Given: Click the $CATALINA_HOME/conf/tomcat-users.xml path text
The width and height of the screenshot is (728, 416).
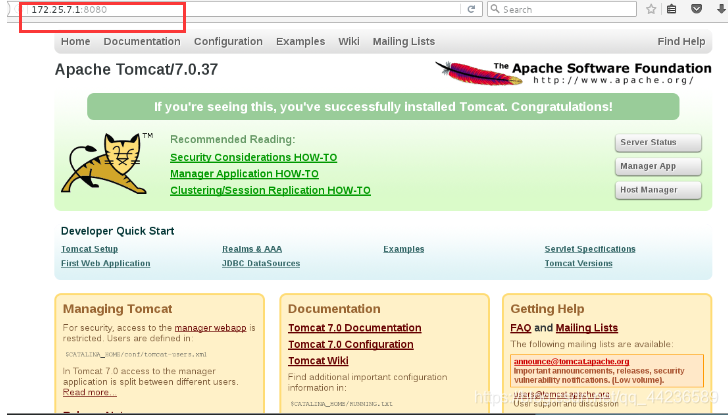Looking at the screenshot, I should (136, 354).
